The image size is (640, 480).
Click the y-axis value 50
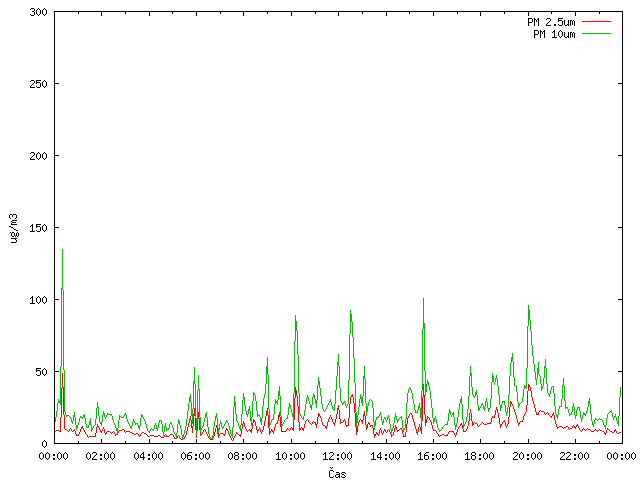(x=41, y=372)
